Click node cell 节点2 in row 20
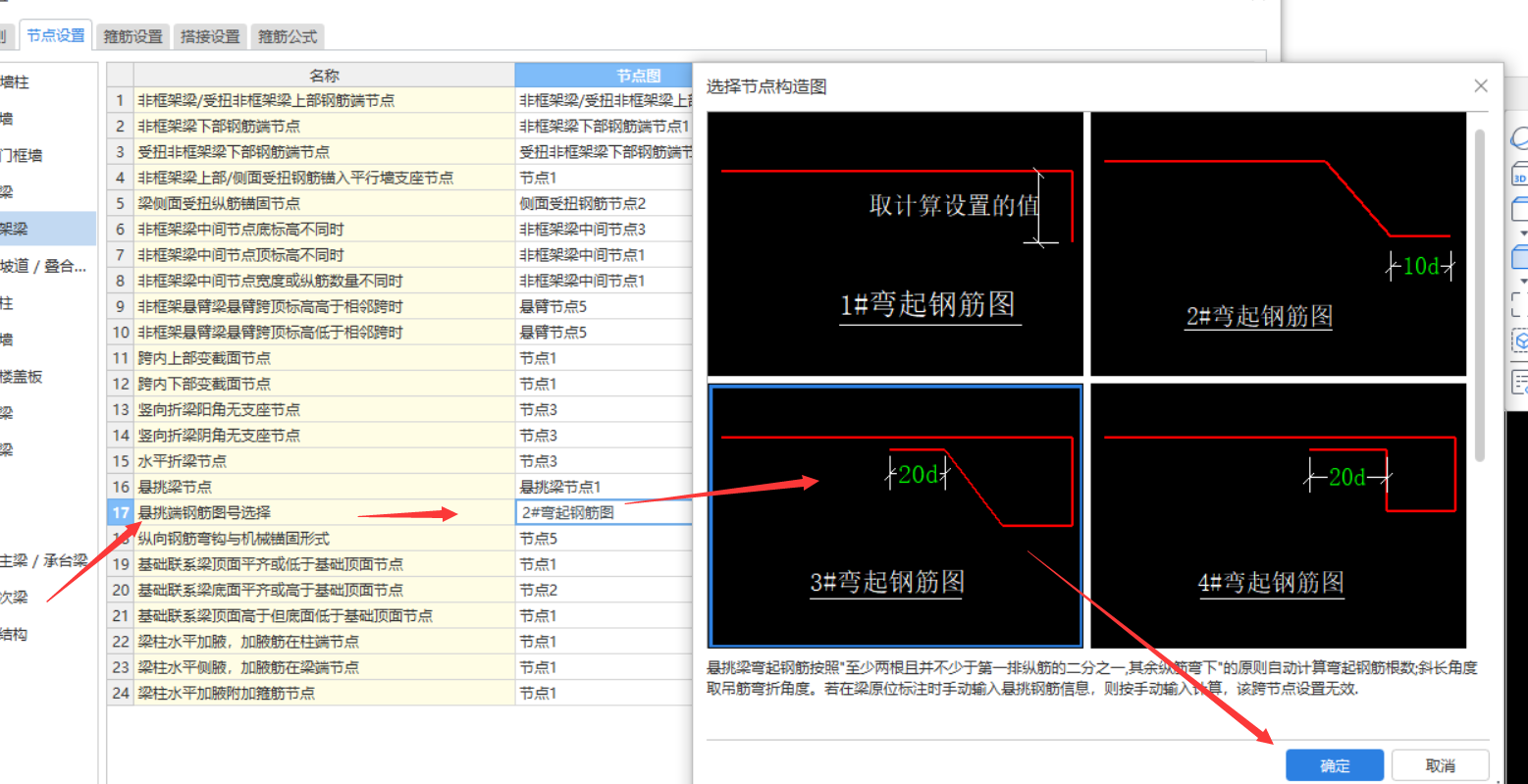The width and height of the screenshot is (1528, 784). [x=604, y=590]
